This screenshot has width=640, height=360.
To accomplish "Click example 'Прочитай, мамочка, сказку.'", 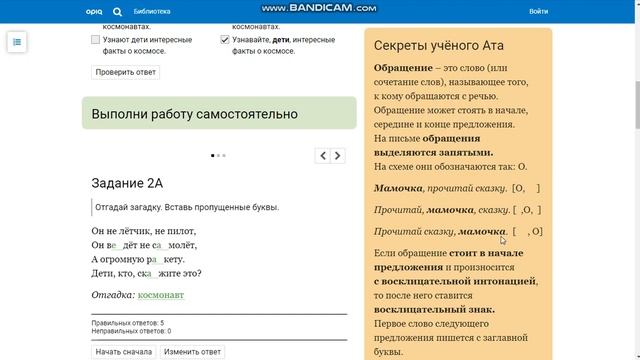I will [x=442, y=210].
